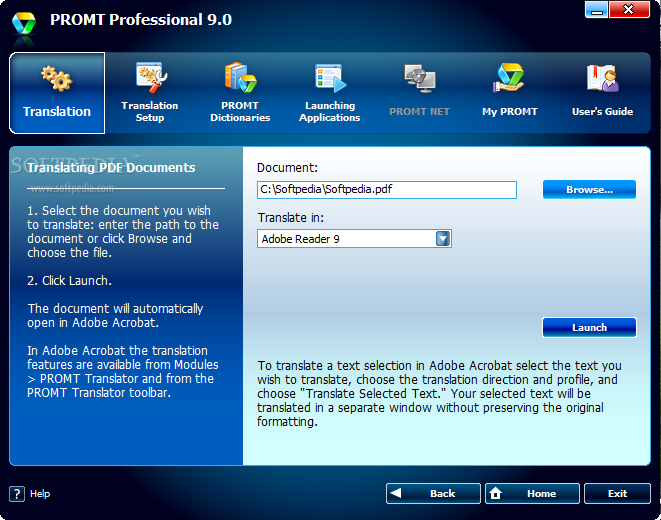Click Launching Applications icon

(330, 78)
